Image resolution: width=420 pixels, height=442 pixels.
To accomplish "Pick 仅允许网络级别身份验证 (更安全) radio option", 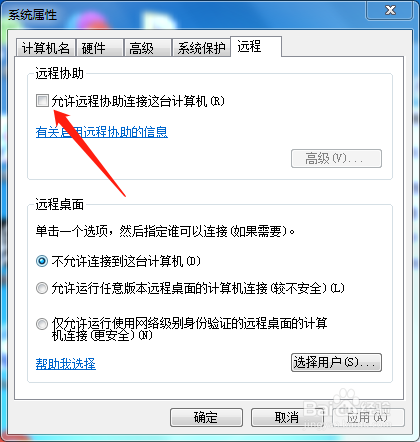I will pos(42,324).
